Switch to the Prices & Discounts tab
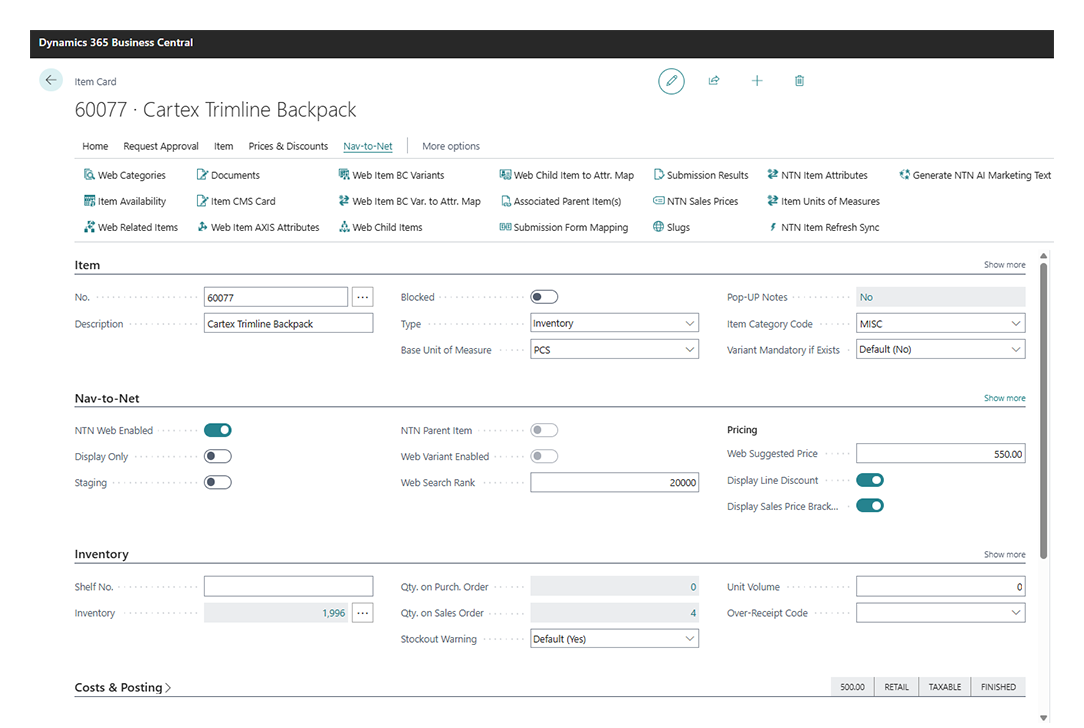 point(288,146)
